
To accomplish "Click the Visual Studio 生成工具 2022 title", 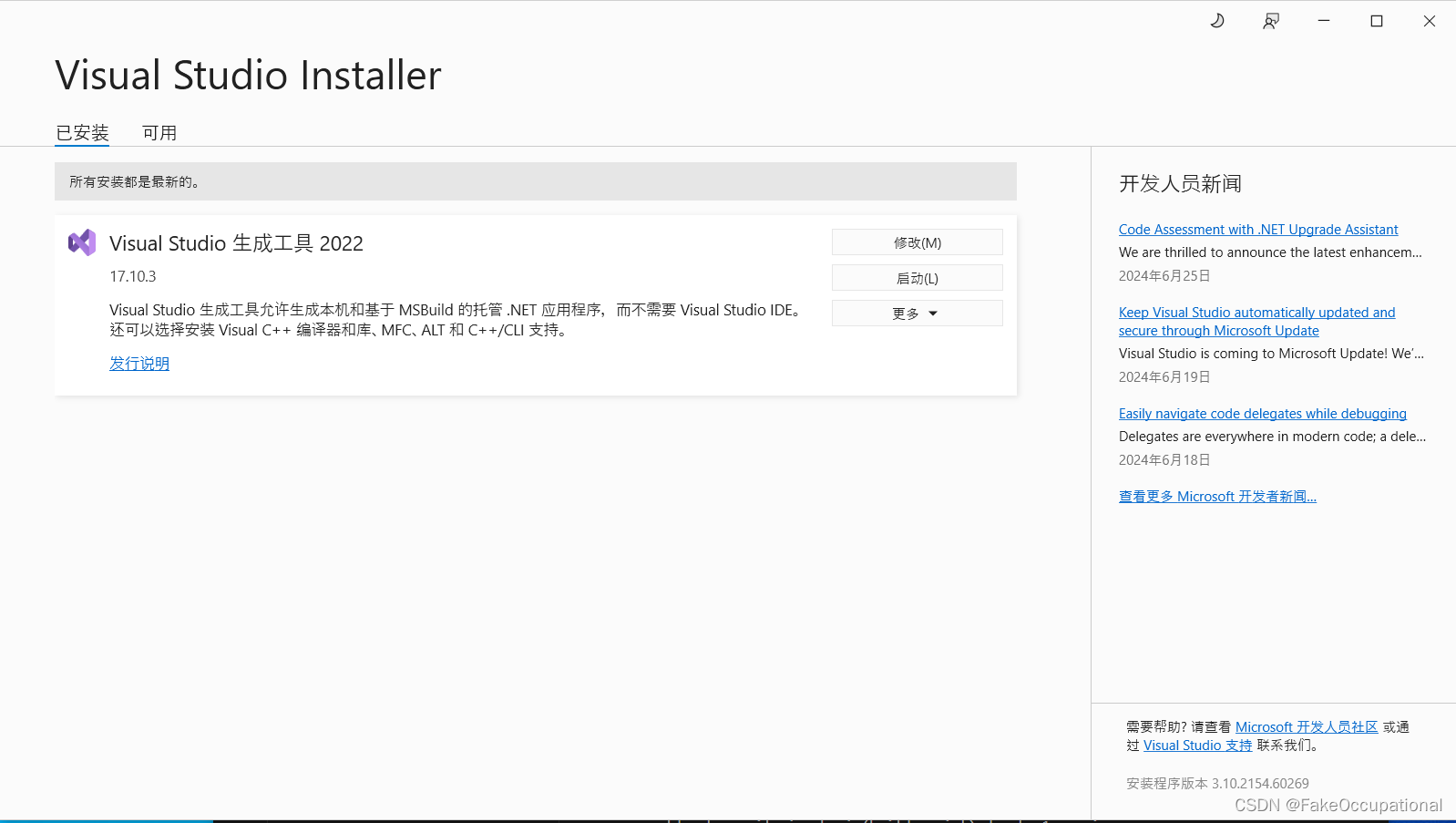I will point(236,243).
